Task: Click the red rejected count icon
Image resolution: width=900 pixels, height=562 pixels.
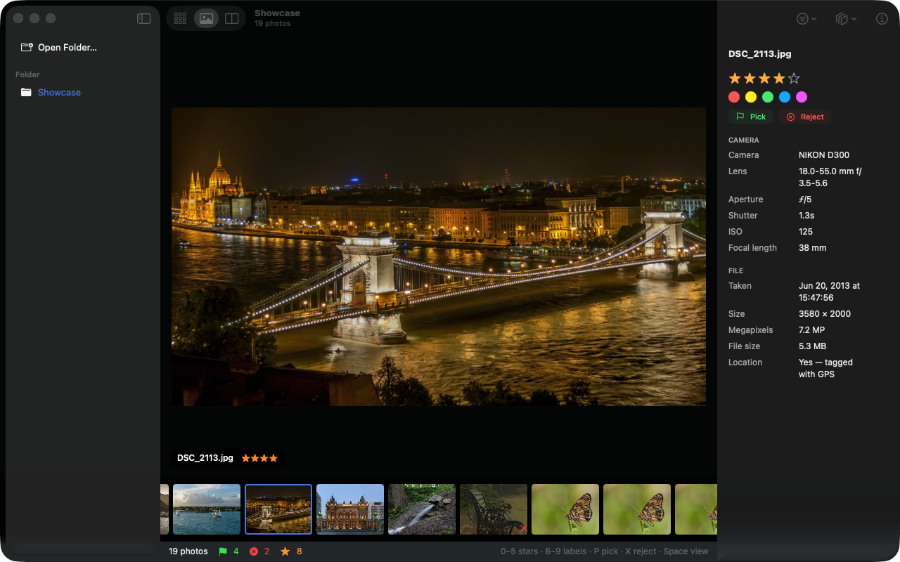Action: coord(254,551)
